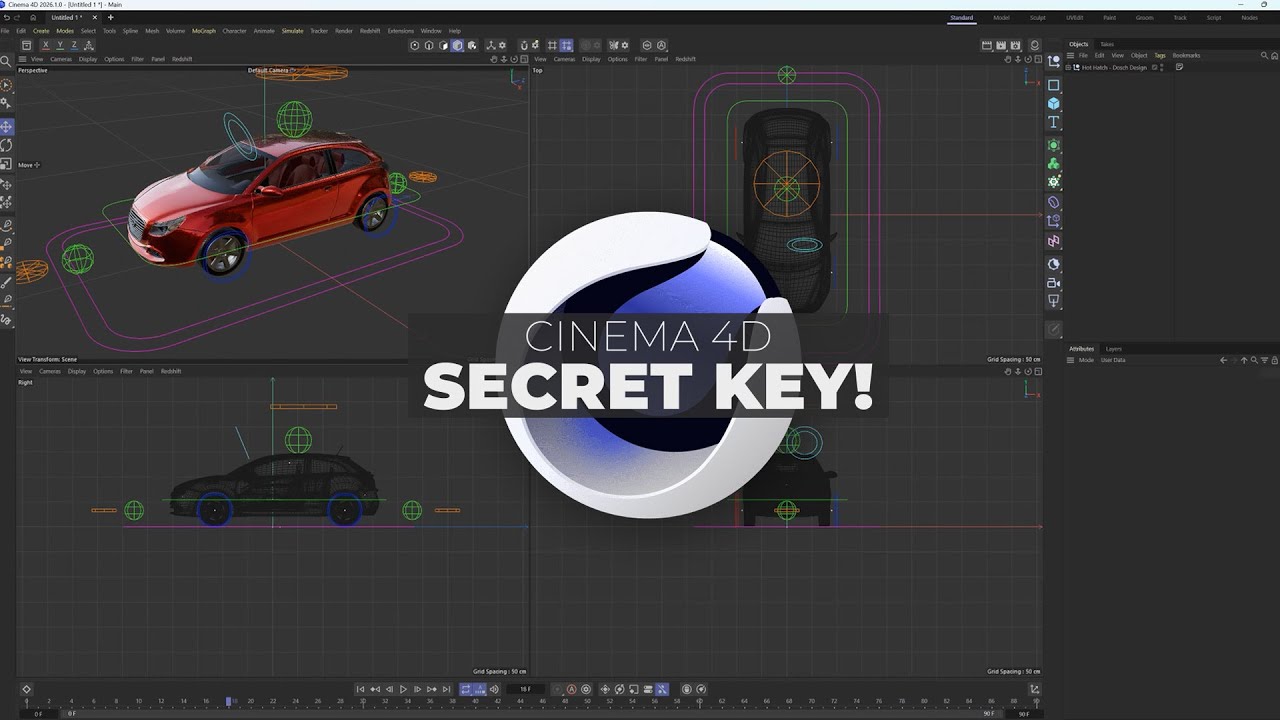Toggle Y axis lock
The width and height of the screenshot is (1280, 720).
coord(60,45)
